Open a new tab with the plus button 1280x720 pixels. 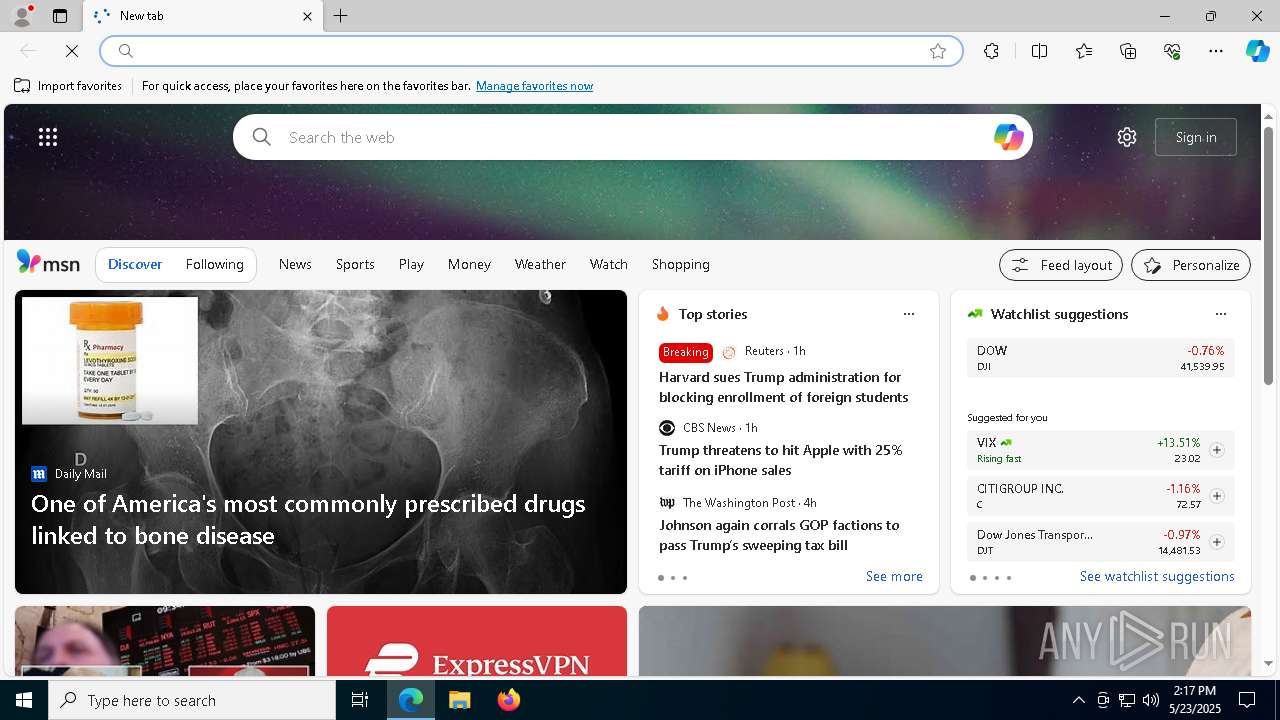pos(341,16)
